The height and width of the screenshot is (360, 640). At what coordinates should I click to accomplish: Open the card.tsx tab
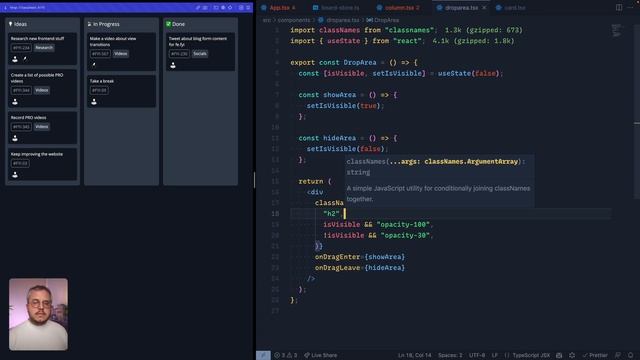511,8
